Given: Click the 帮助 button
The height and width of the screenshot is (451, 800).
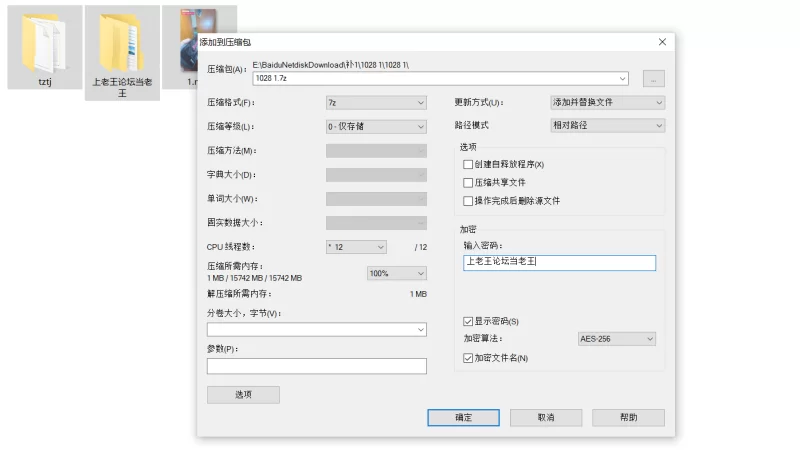Looking at the screenshot, I should [628, 417].
